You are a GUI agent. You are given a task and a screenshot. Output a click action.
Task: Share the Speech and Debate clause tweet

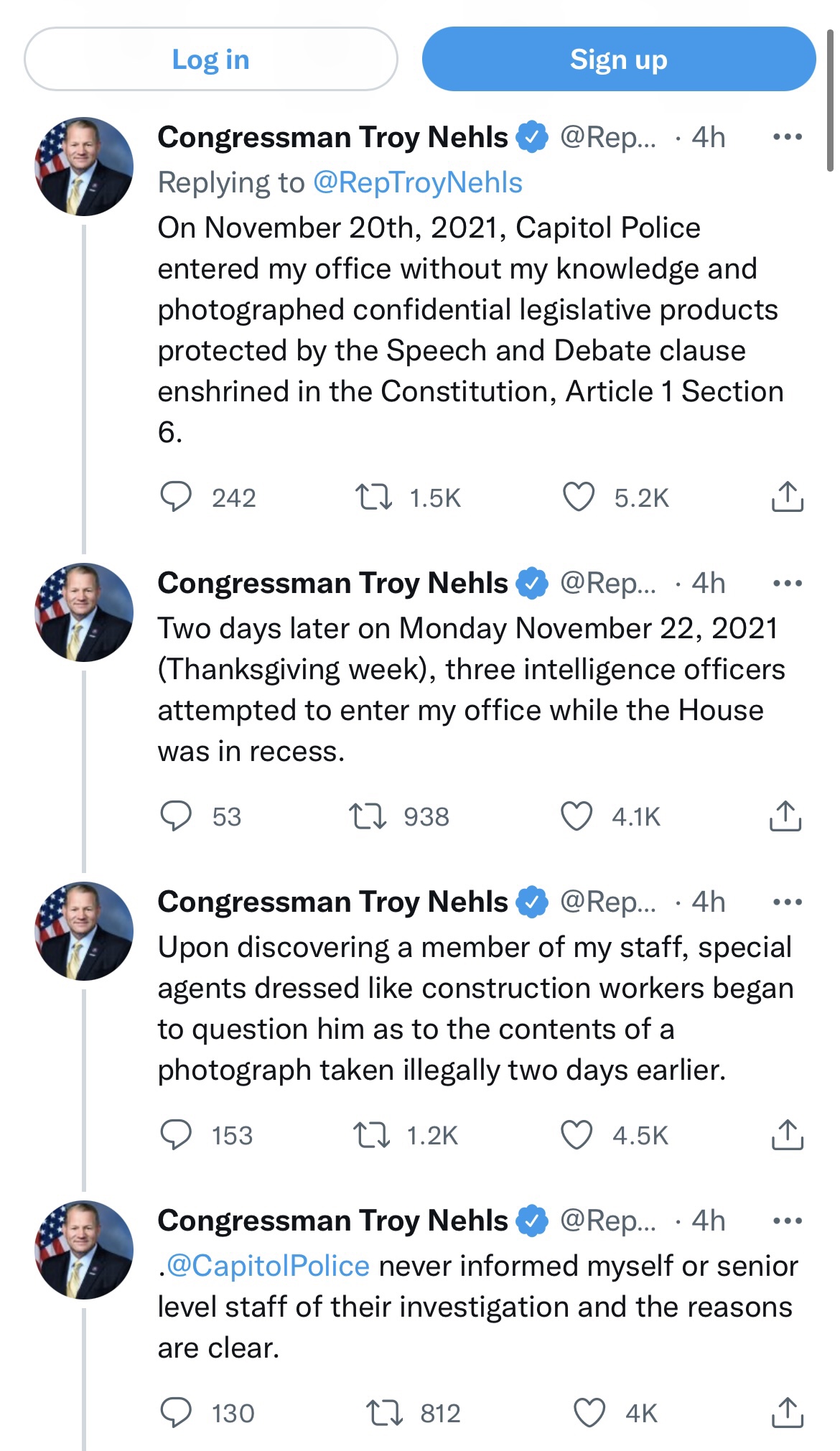point(787,497)
